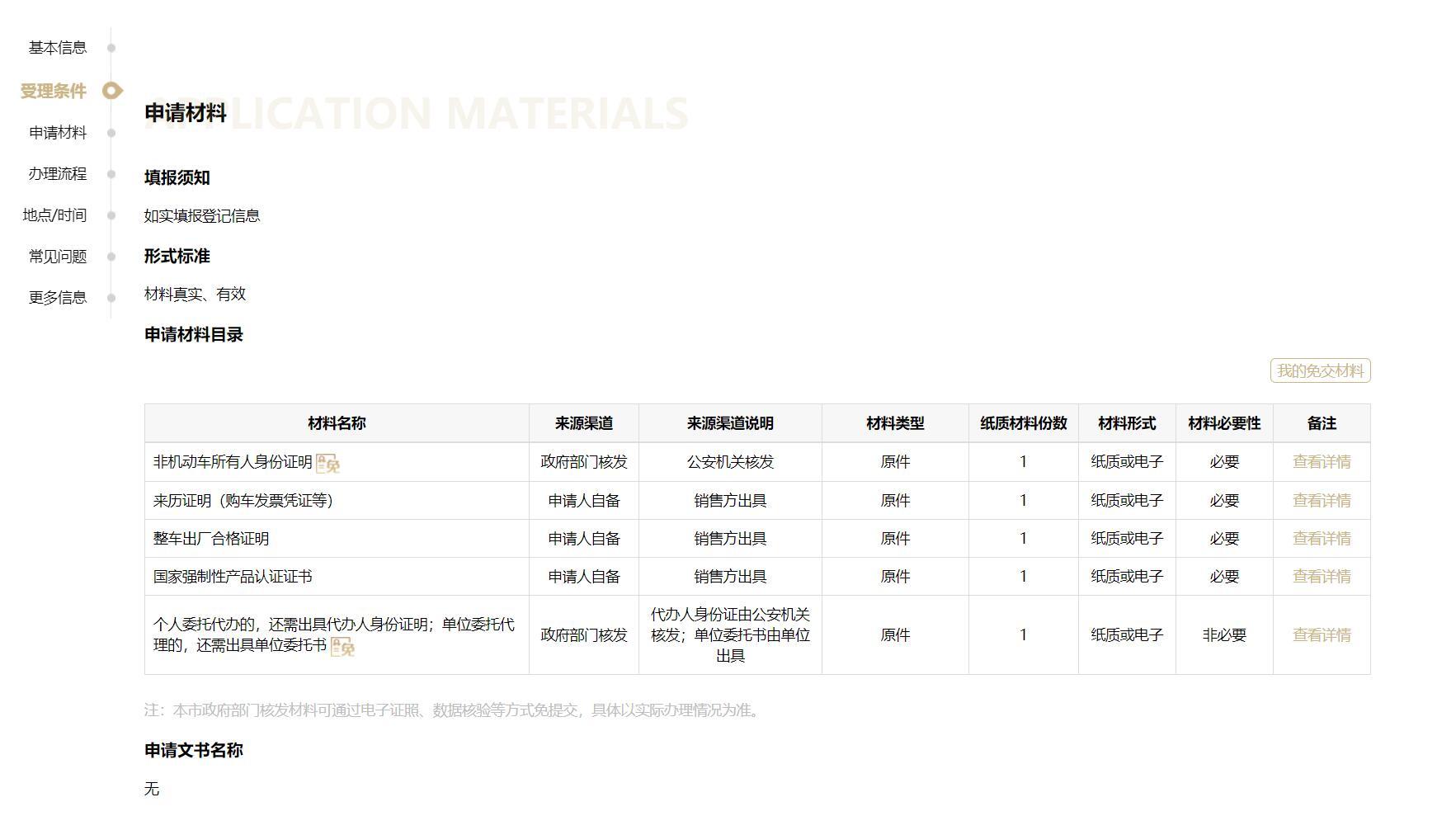
Task: Click 材料必要性 column header
Action: coord(1224,423)
